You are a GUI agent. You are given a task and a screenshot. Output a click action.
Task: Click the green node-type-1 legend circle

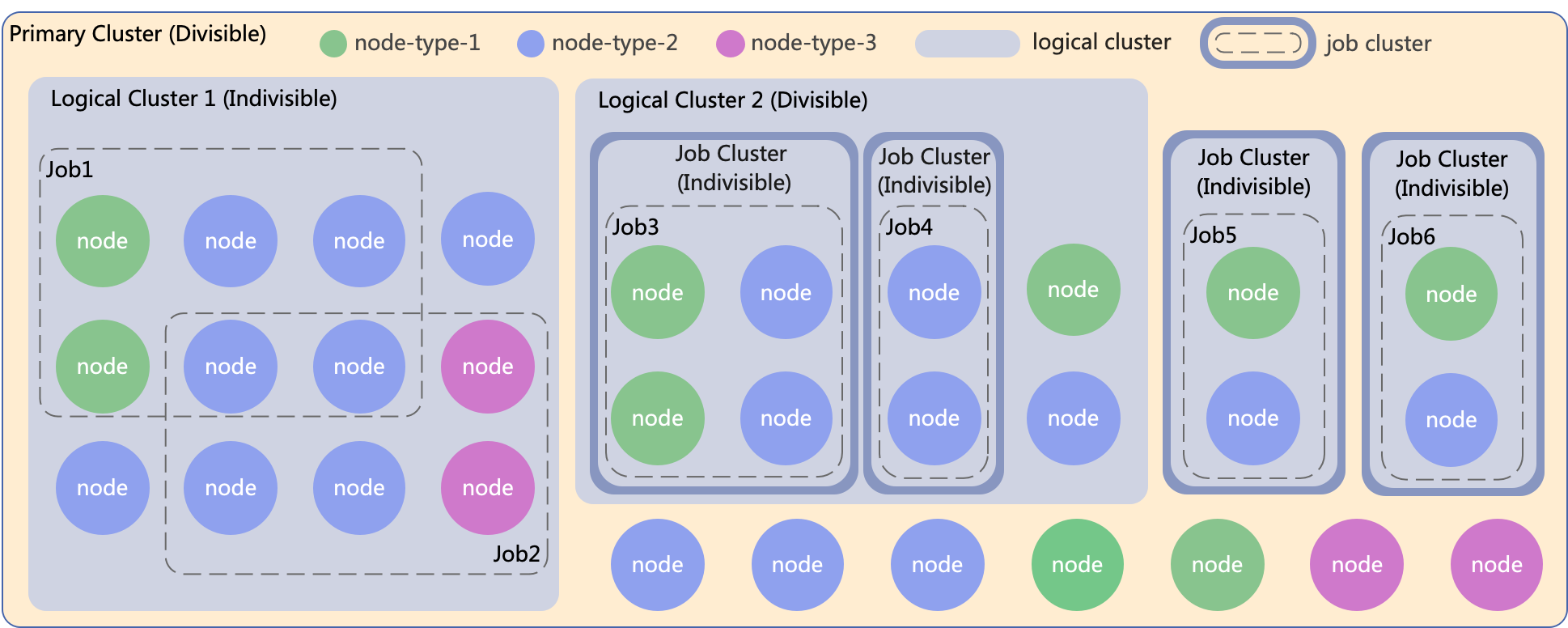coord(333,44)
